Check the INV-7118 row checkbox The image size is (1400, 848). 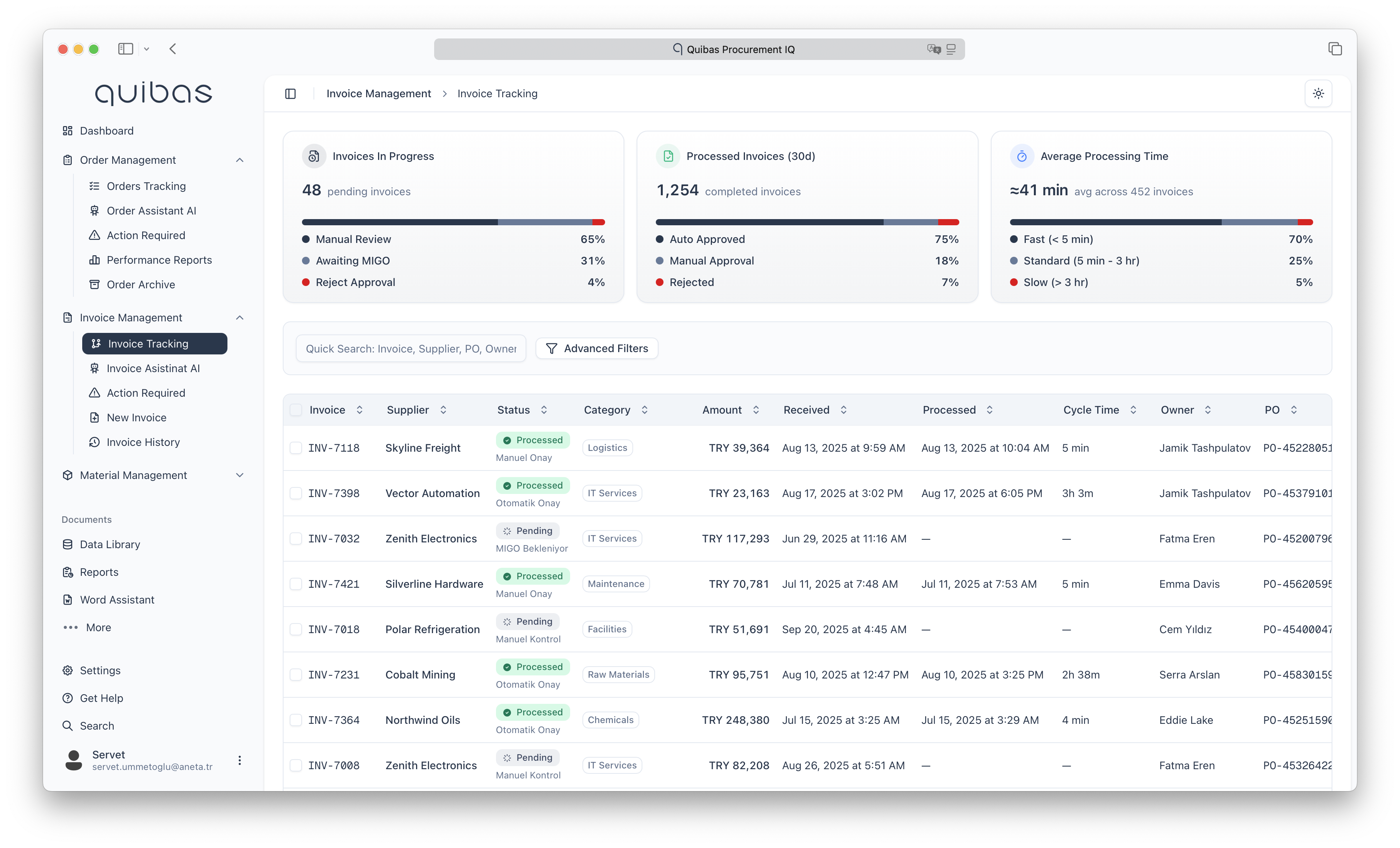pyautogui.click(x=296, y=448)
